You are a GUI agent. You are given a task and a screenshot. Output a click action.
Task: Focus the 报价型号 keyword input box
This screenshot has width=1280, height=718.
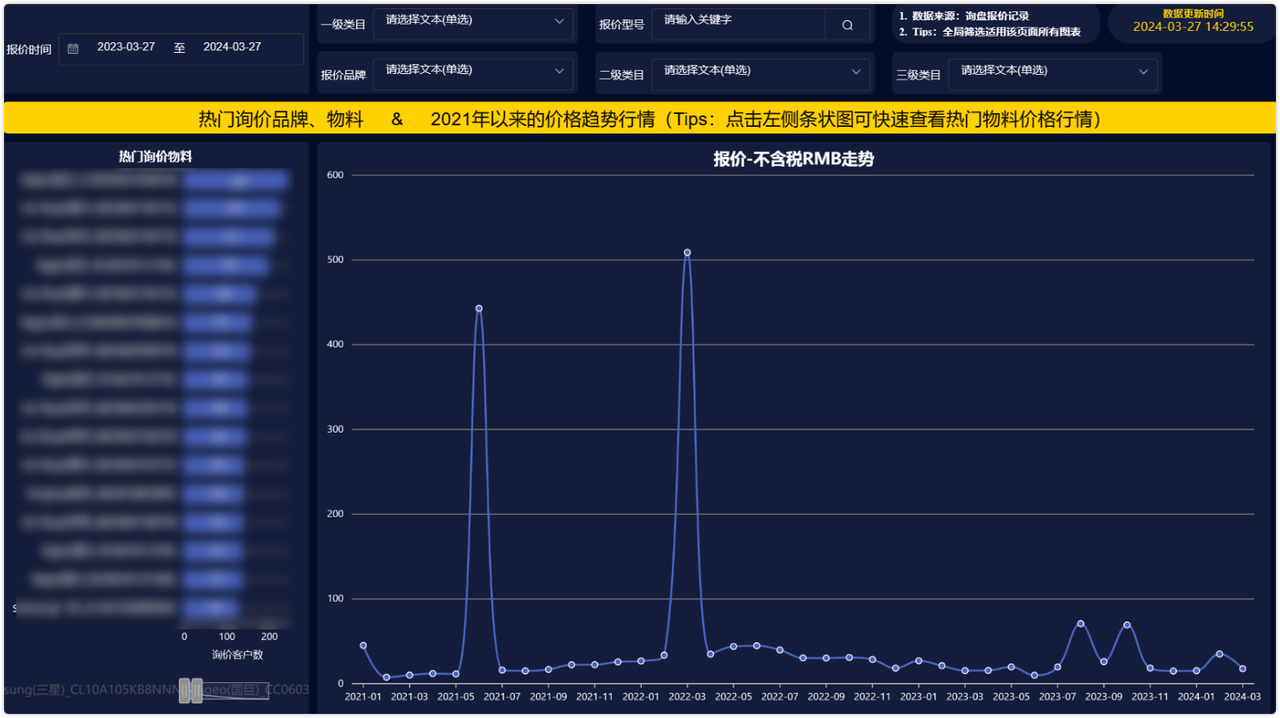[738, 21]
